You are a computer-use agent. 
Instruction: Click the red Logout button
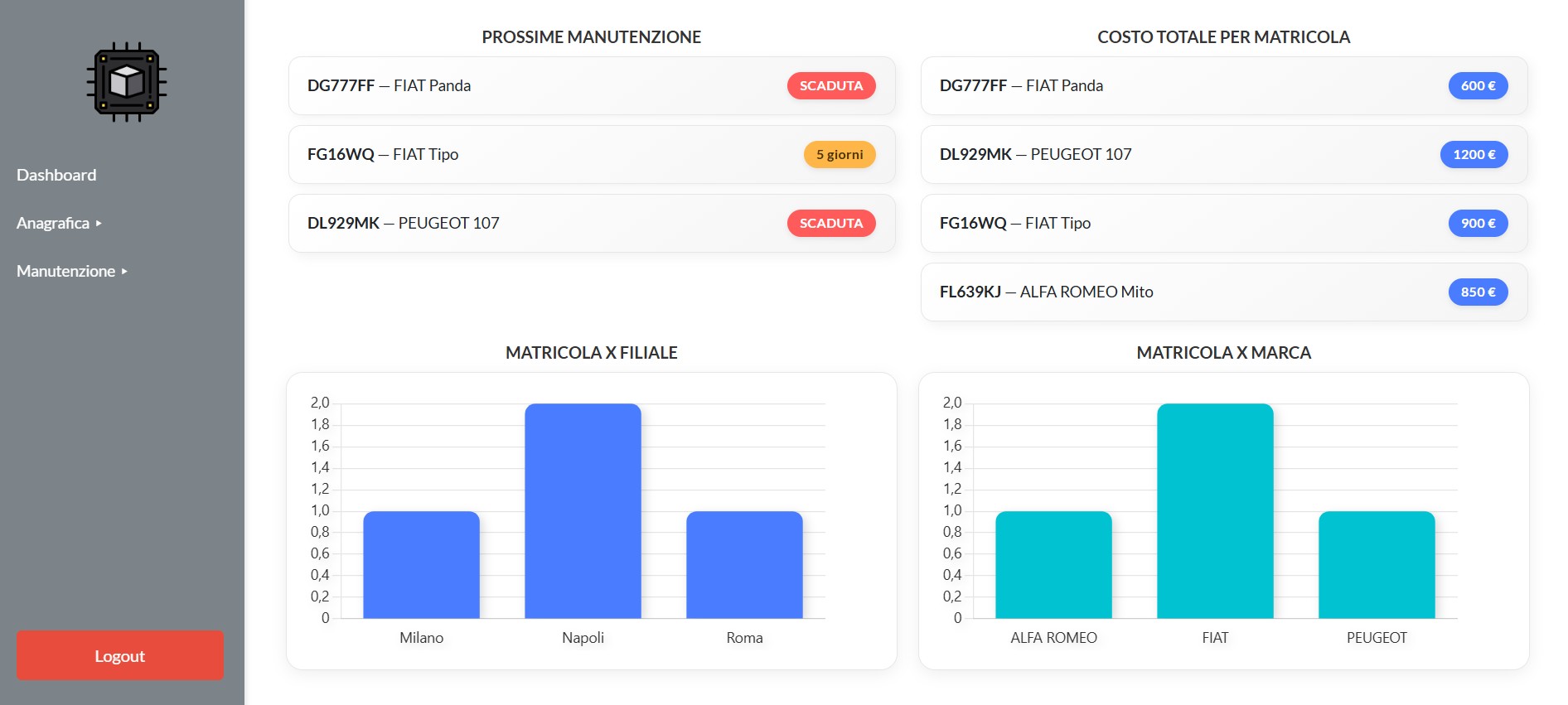click(x=120, y=655)
